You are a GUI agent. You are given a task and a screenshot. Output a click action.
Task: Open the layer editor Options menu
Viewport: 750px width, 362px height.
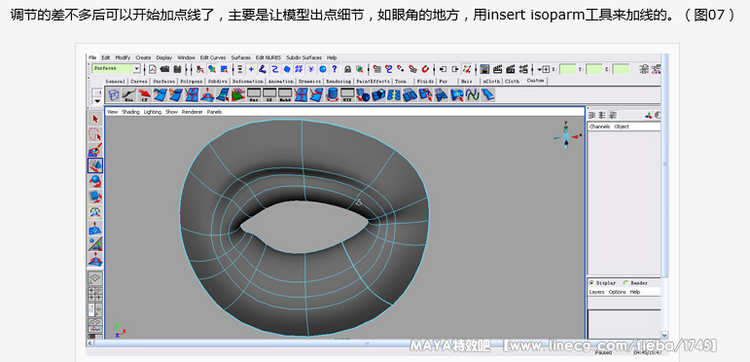tap(617, 292)
